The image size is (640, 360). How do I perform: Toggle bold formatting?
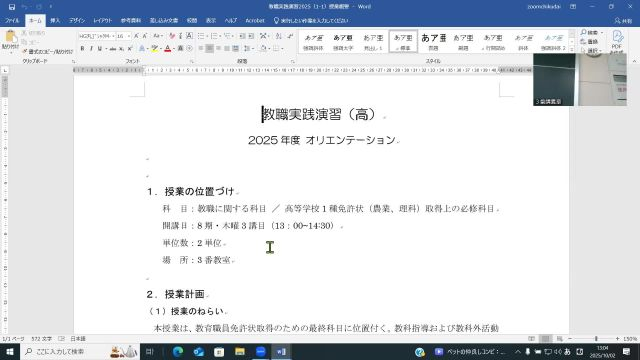82,49
